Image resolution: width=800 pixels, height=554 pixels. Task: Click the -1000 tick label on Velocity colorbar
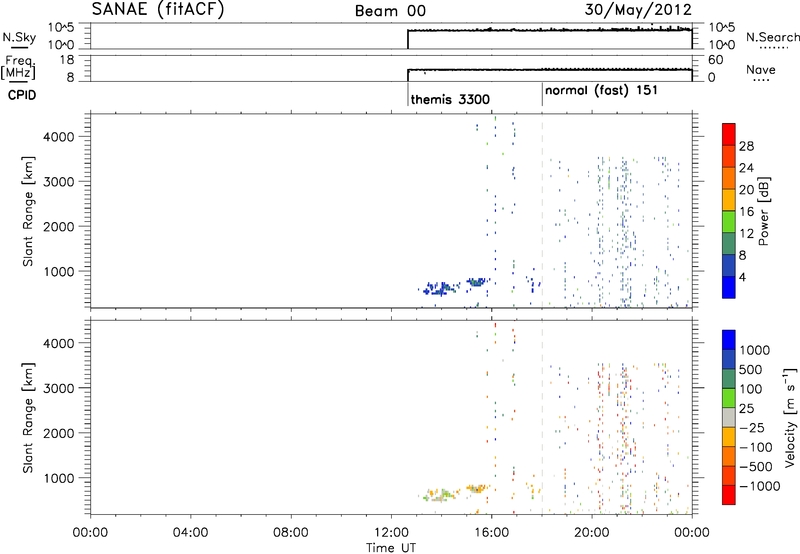(x=760, y=486)
